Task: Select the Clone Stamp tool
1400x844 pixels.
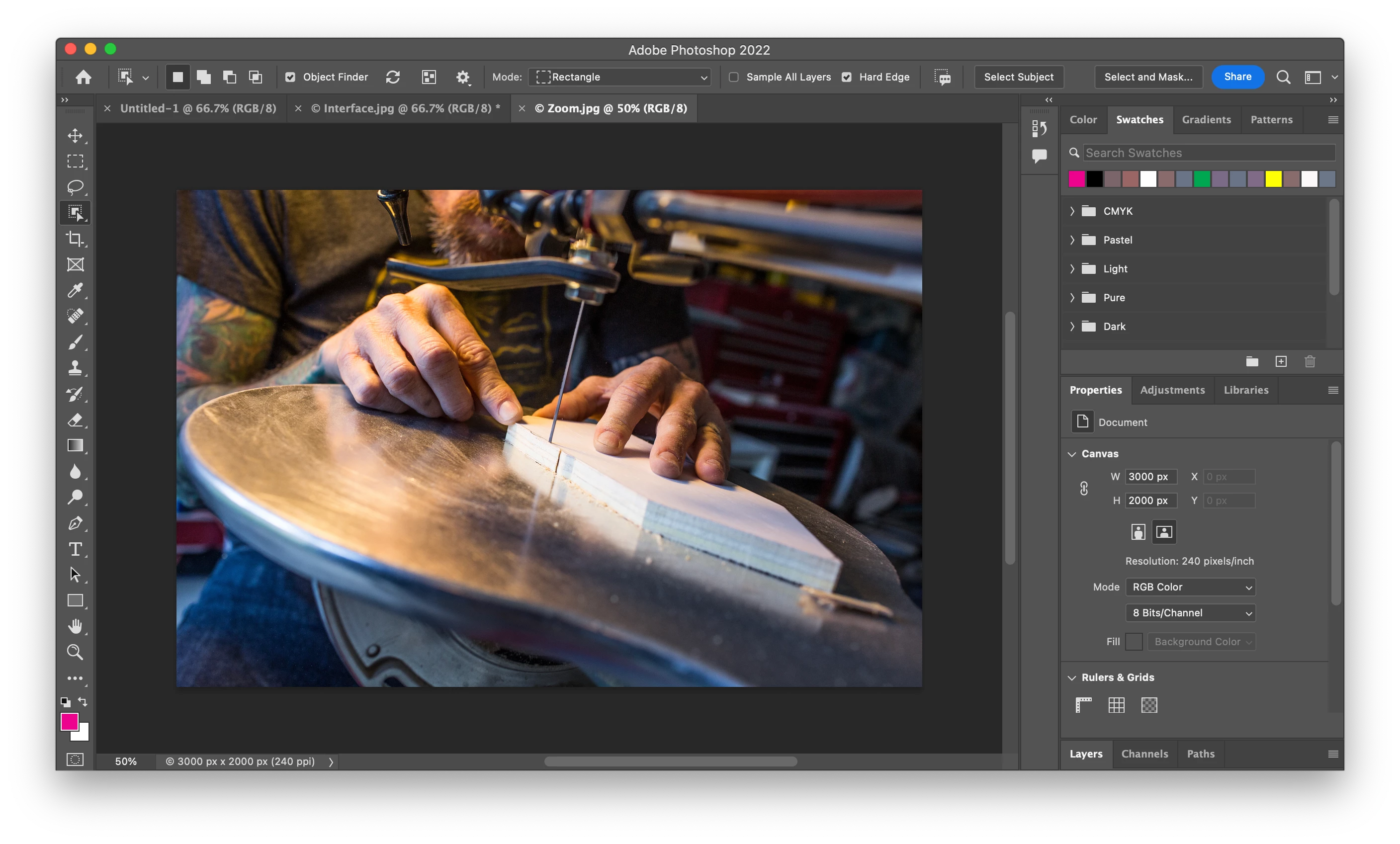Action: 75,368
